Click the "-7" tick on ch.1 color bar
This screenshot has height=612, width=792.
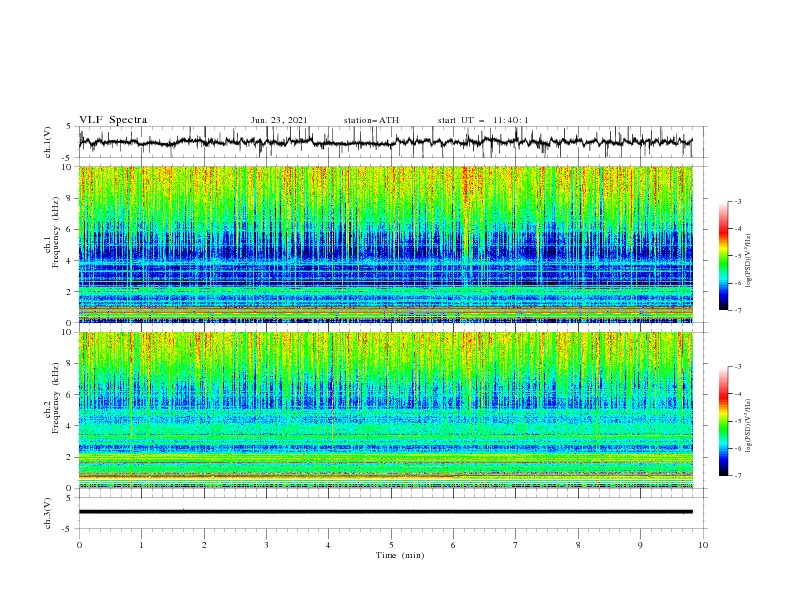point(738,311)
